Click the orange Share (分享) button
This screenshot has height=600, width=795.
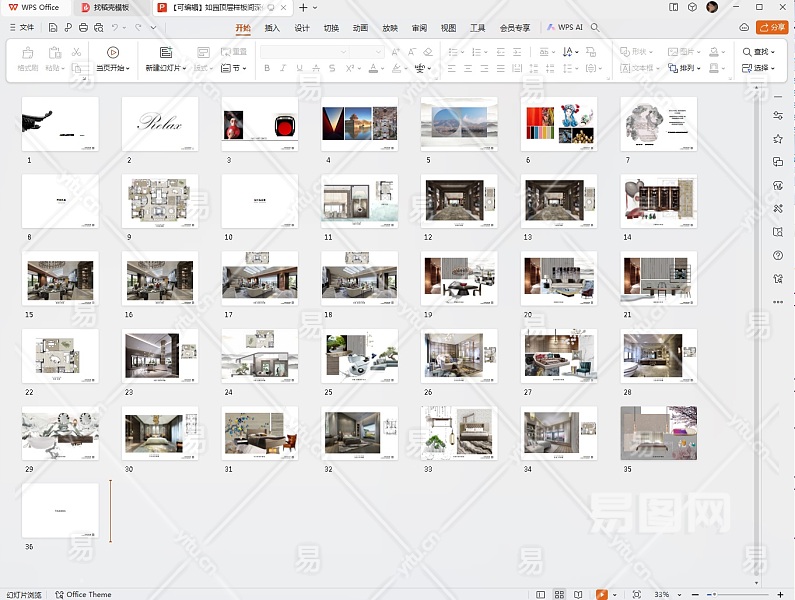pyautogui.click(x=771, y=28)
